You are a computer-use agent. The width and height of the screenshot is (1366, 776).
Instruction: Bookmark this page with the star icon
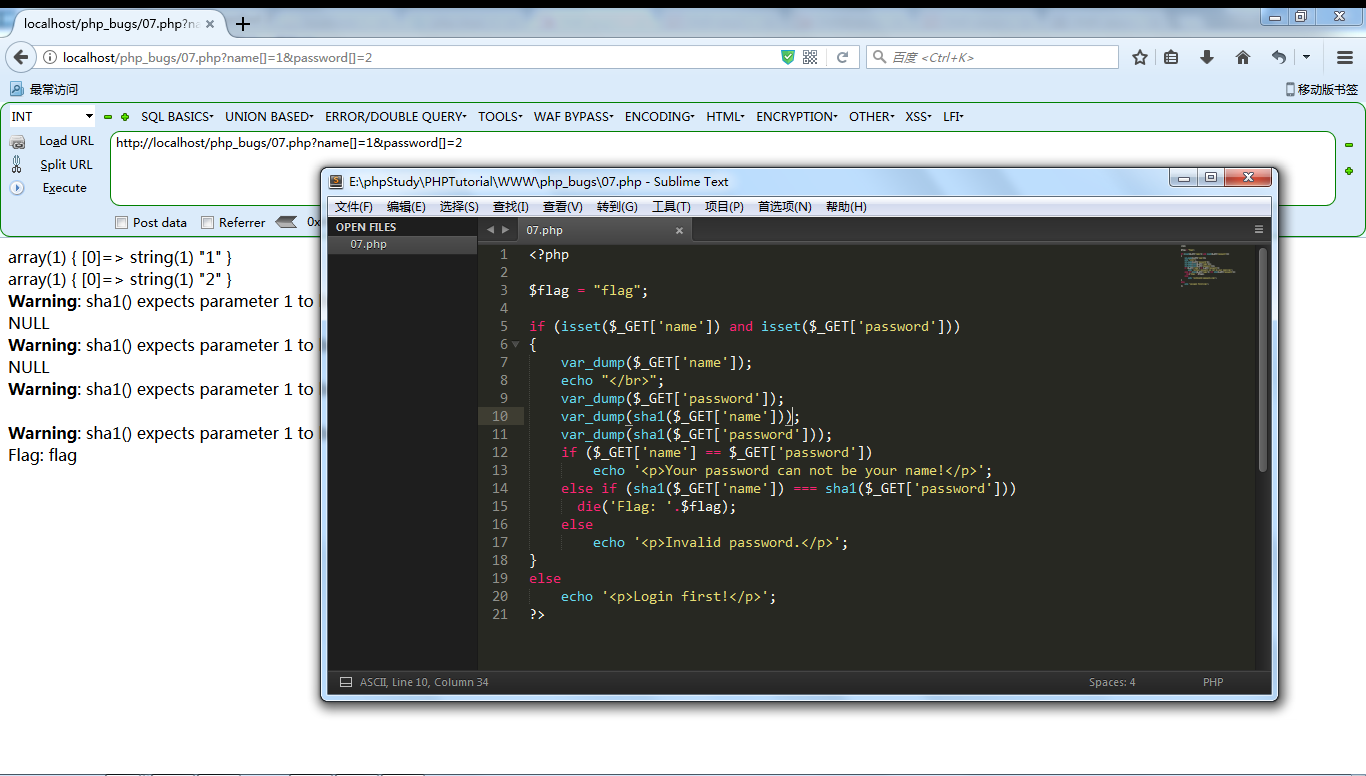point(1140,57)
